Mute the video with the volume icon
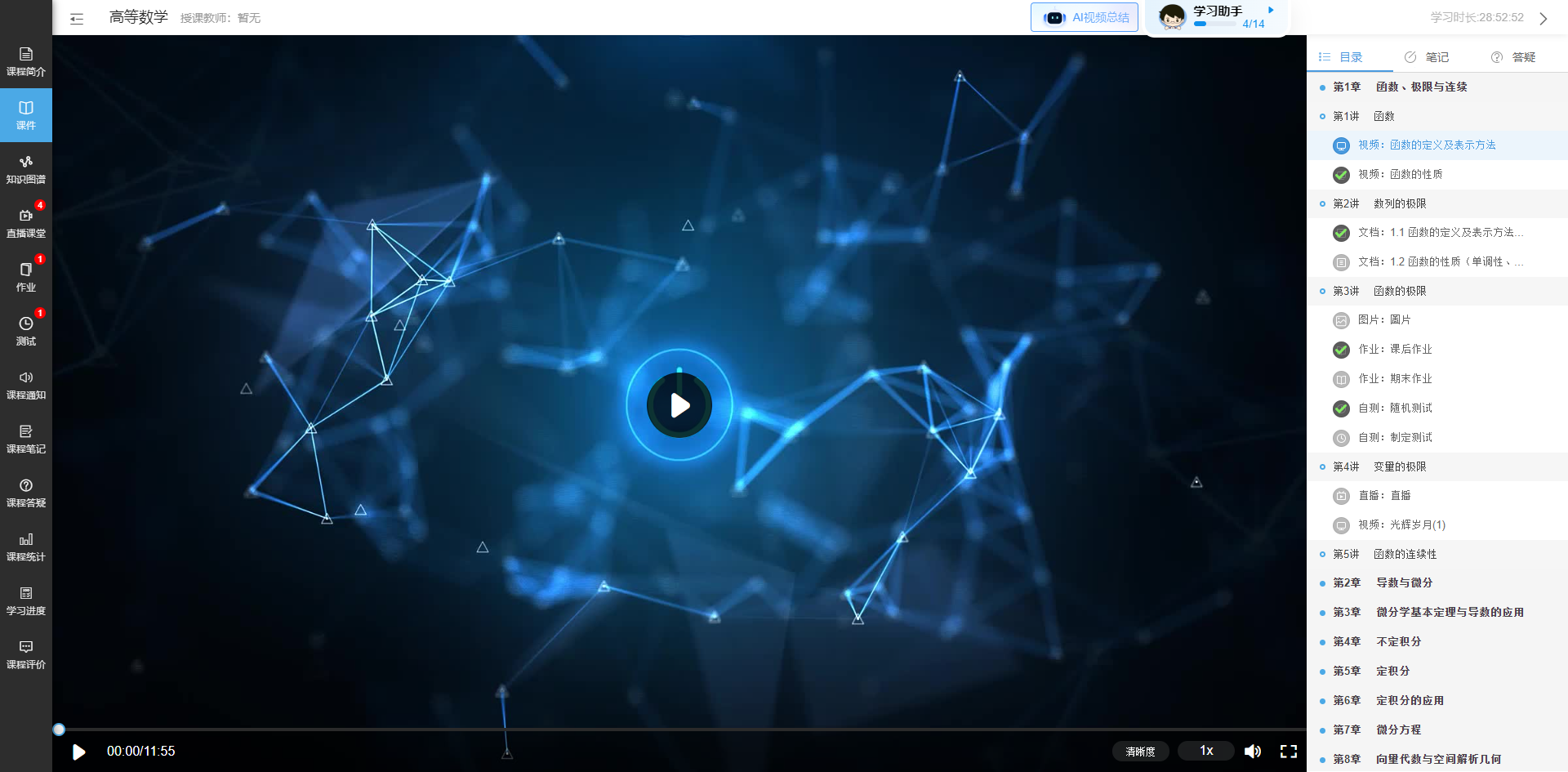1568x772 pixels. pos(1253,752)
